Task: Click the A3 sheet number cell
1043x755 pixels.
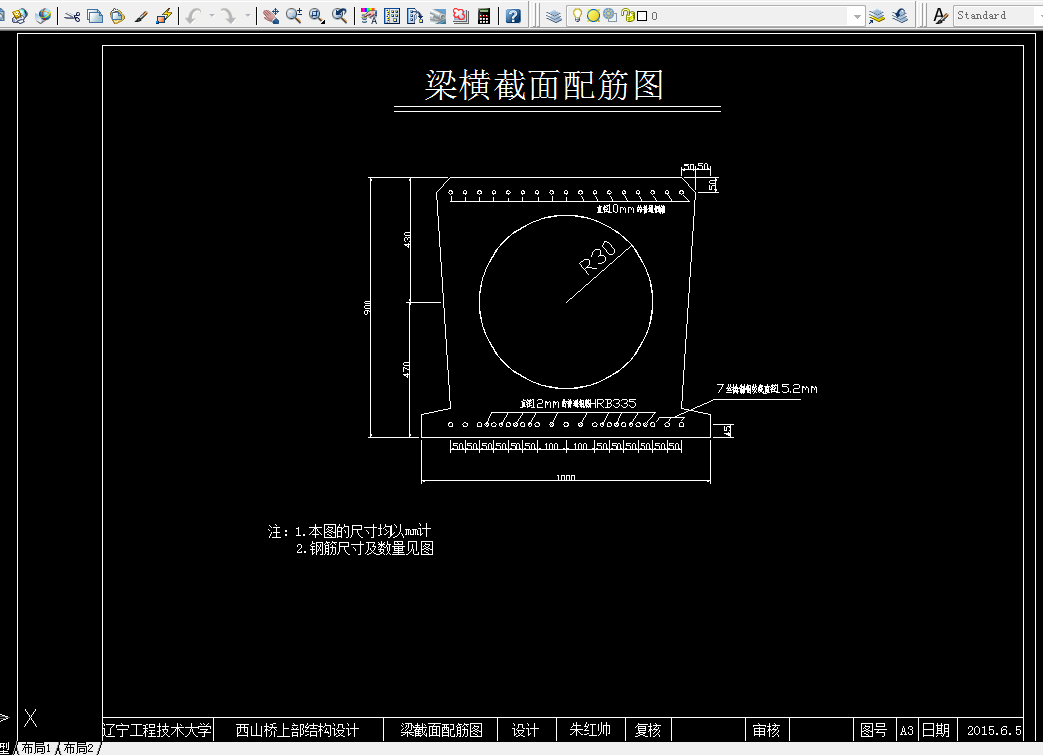Action: click(x=907, y=730)
